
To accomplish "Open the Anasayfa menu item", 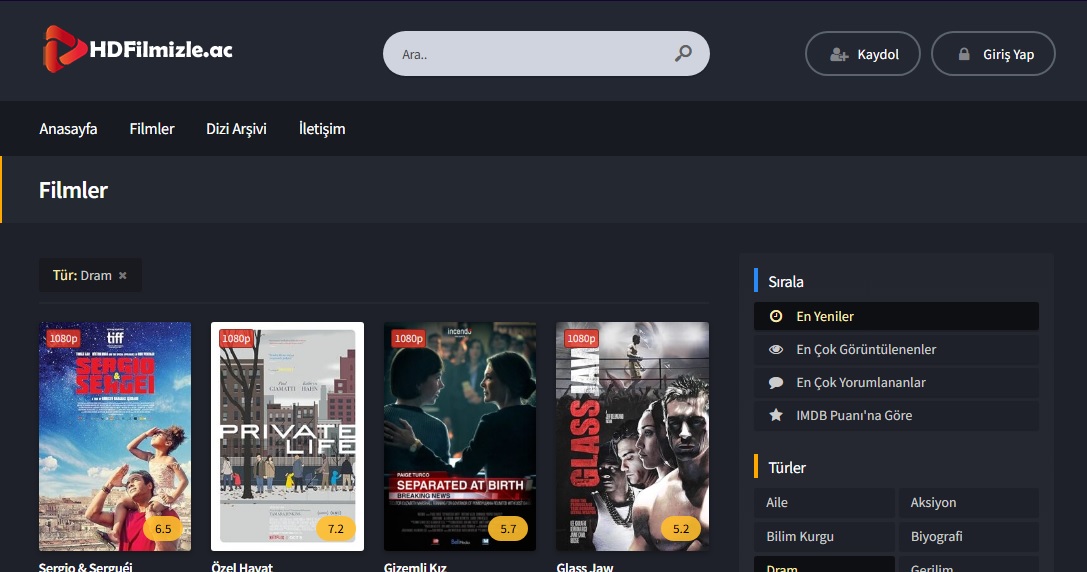I will coord(68,129).
